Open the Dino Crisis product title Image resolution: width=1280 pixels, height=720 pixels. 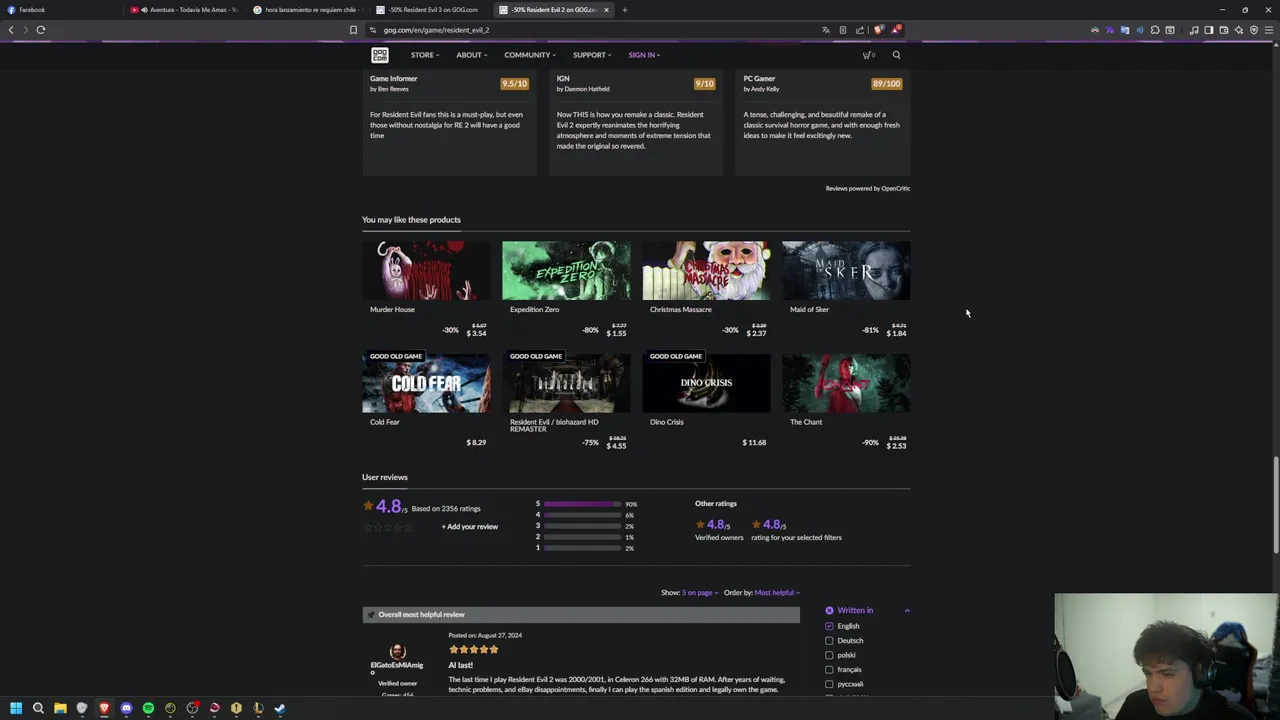coord(667,422)
